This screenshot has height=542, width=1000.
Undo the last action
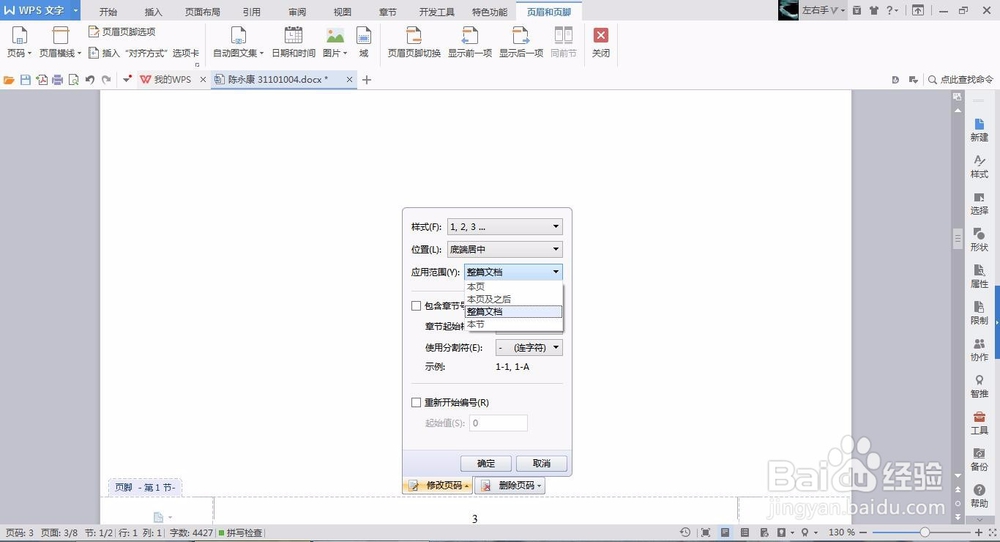tap(90, 80)
